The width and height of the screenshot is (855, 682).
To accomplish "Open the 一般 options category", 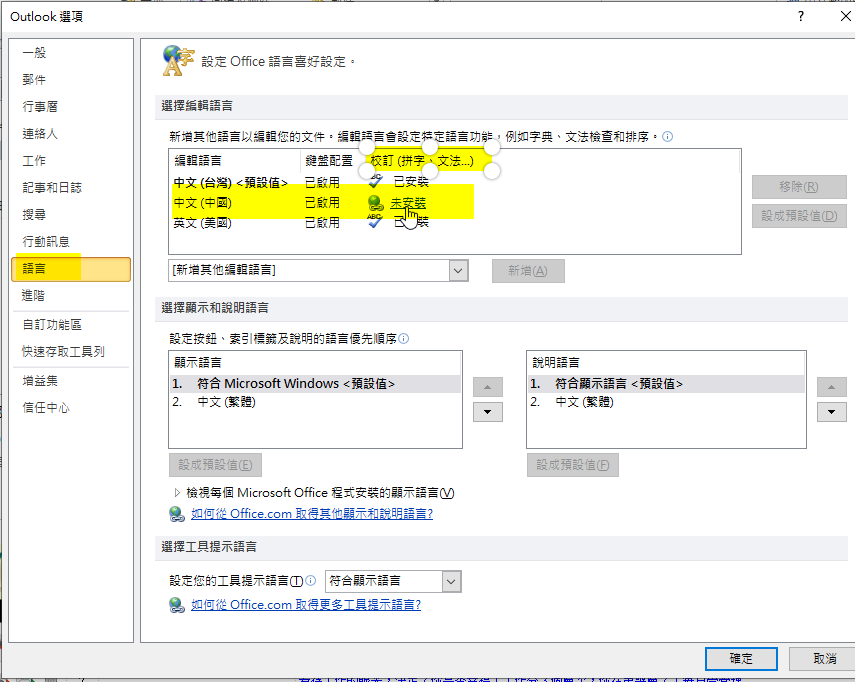I will click(71, 53).
